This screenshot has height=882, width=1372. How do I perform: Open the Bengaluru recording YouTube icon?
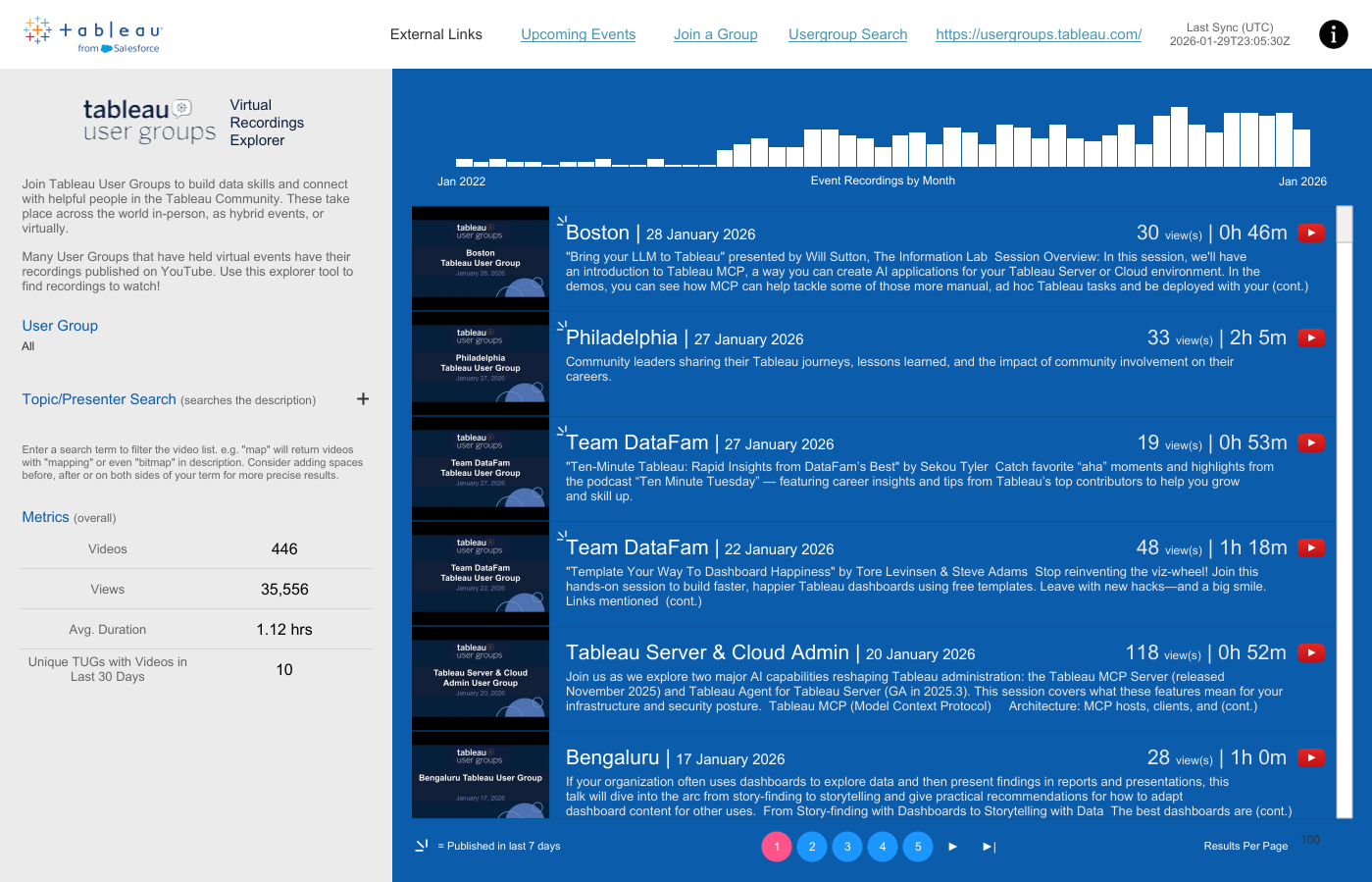[1311, 758]
